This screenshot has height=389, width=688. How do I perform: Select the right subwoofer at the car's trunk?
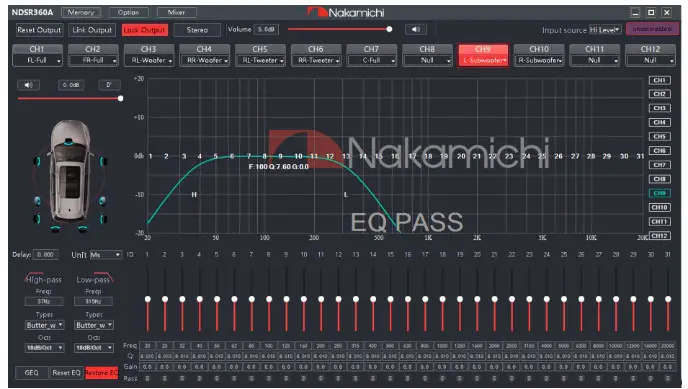click(82, 228)
